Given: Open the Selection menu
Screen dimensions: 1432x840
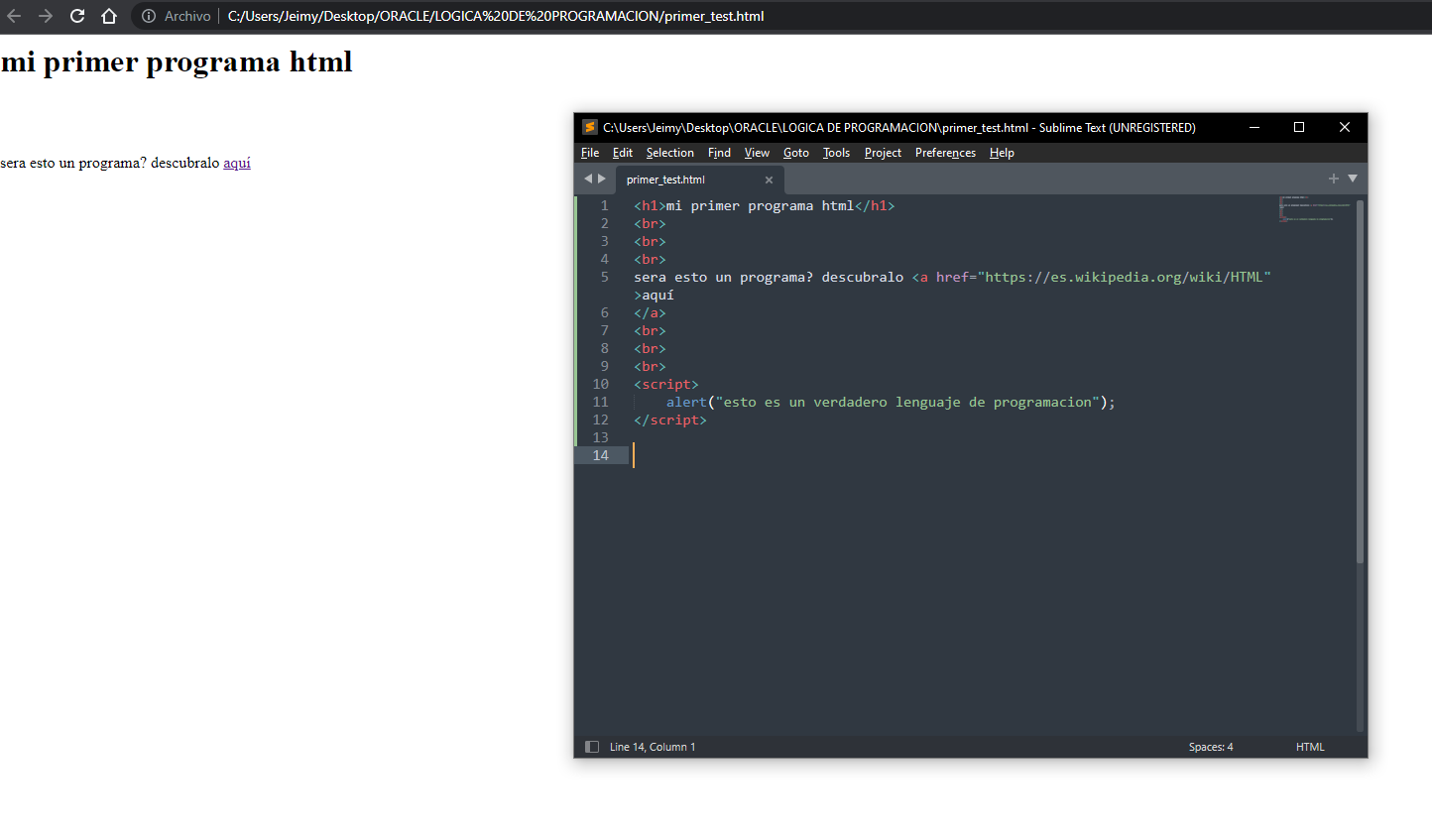Looking at the screenshot, I should [670, 153].
